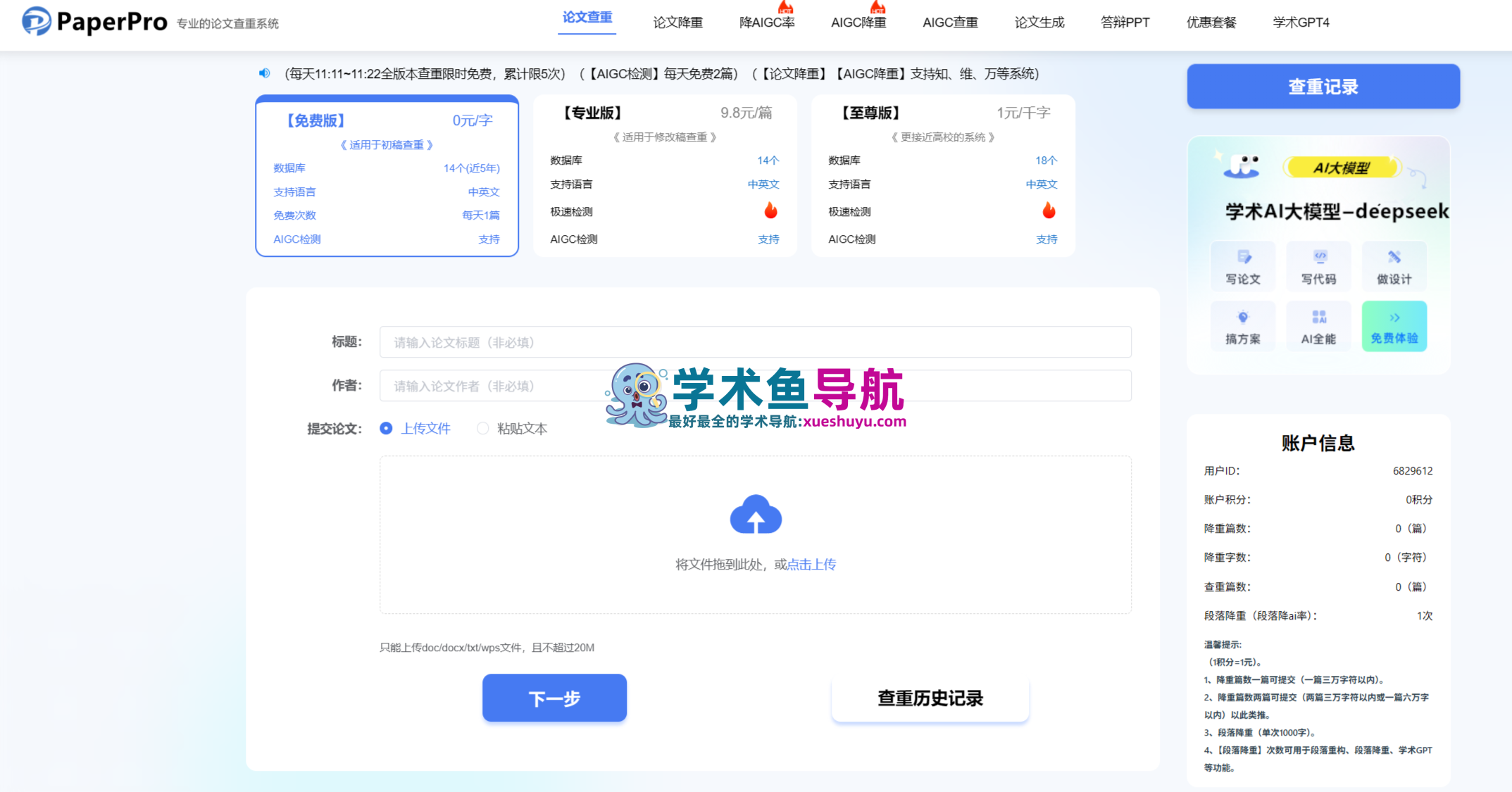Click the AI model mascot icon

[x=1241, y=166]
